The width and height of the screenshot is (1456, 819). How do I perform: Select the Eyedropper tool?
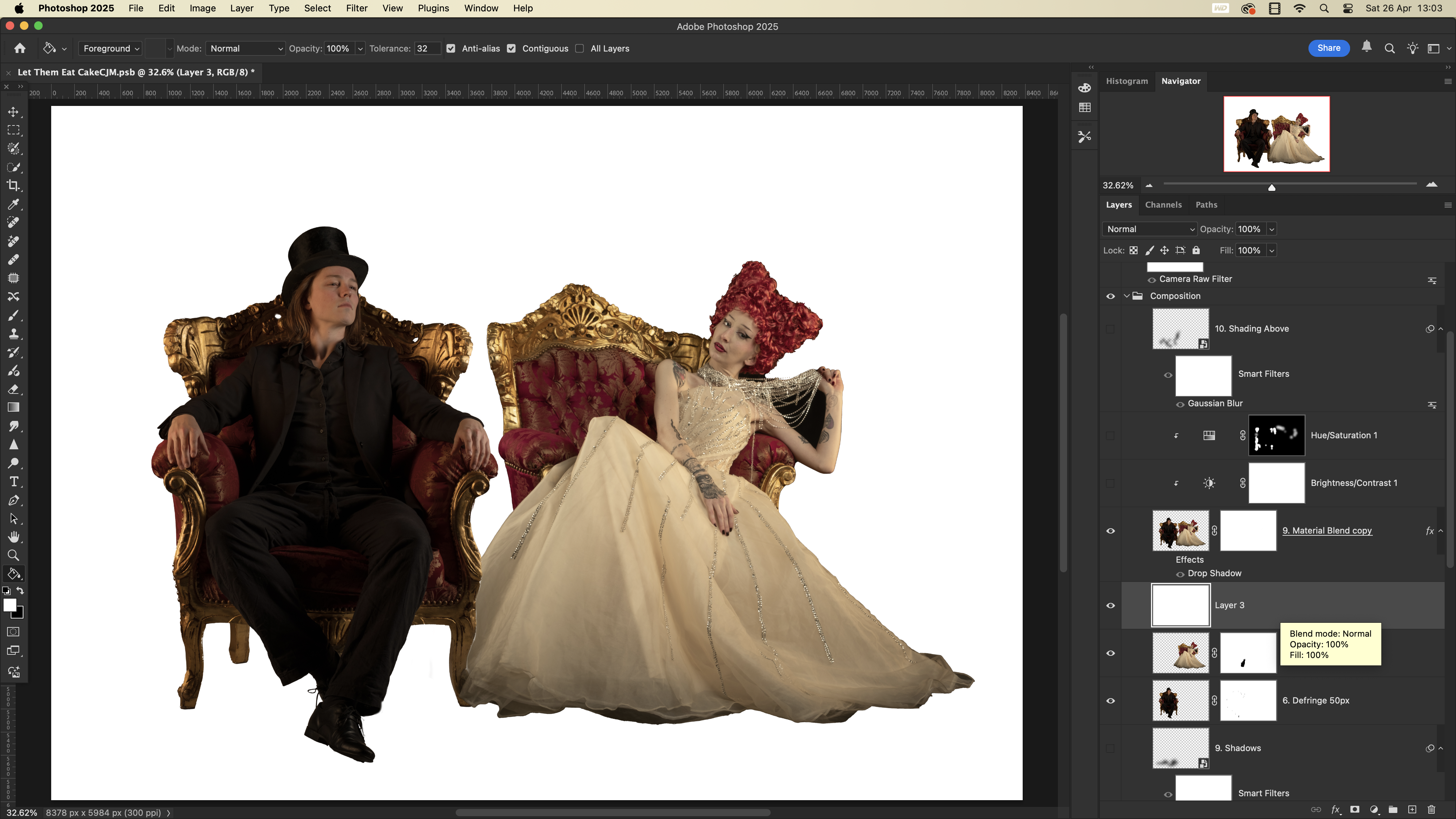pyautogui.click(x=14, y=204)
